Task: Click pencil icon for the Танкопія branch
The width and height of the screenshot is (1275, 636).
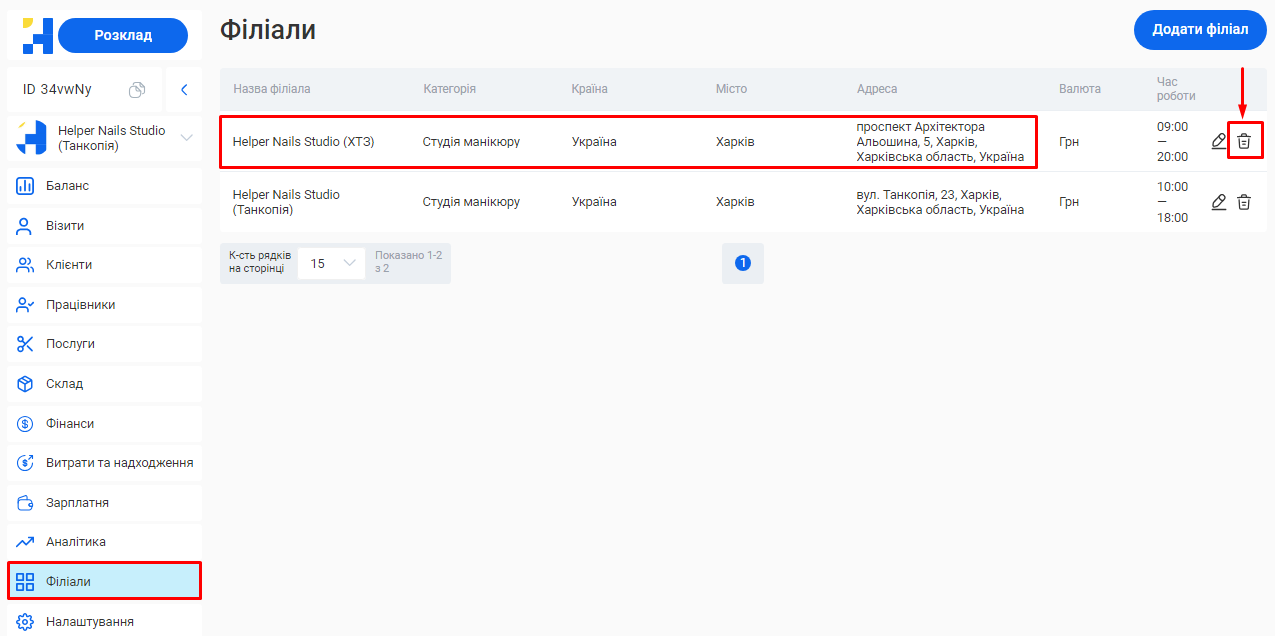Action: (x=1218, y=202)
